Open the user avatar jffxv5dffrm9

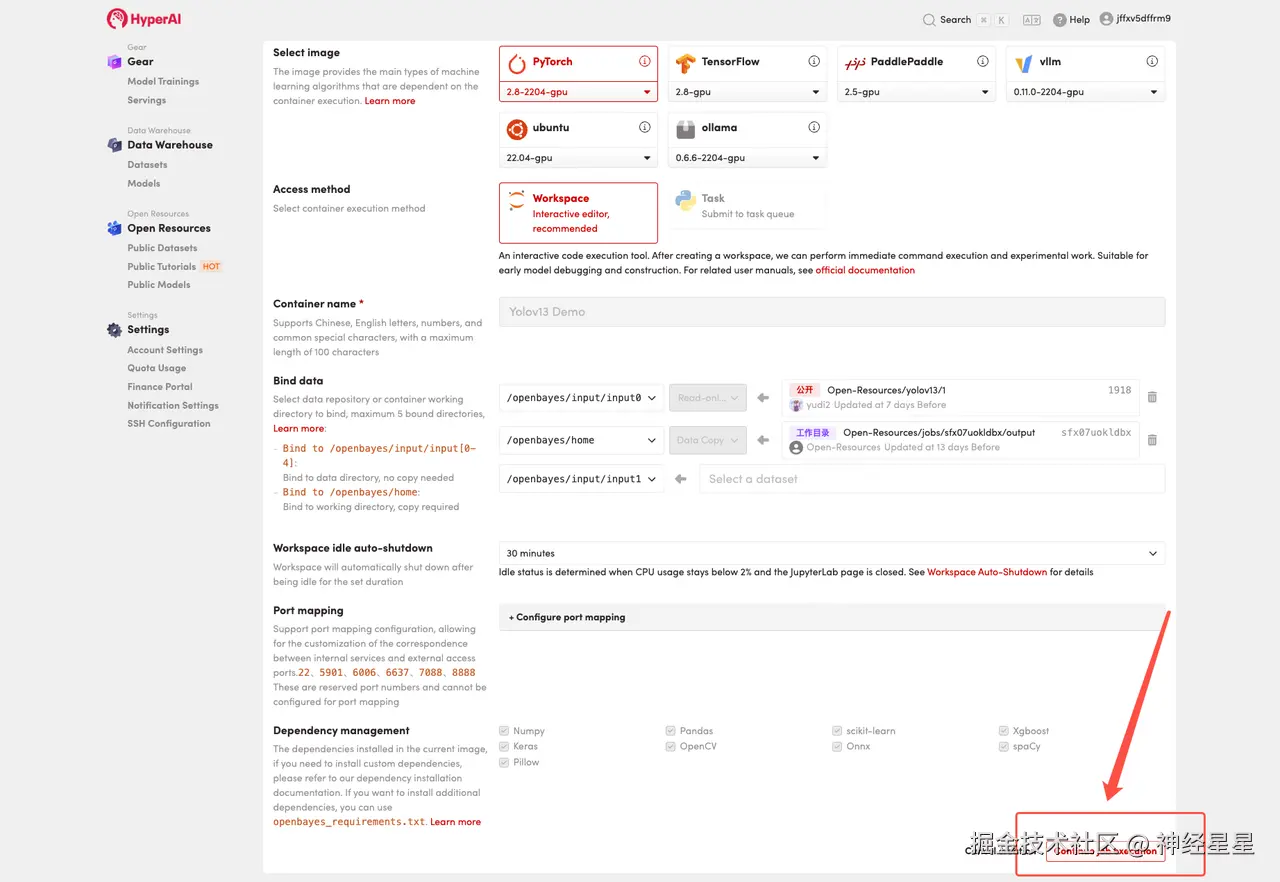[1106, 19]
